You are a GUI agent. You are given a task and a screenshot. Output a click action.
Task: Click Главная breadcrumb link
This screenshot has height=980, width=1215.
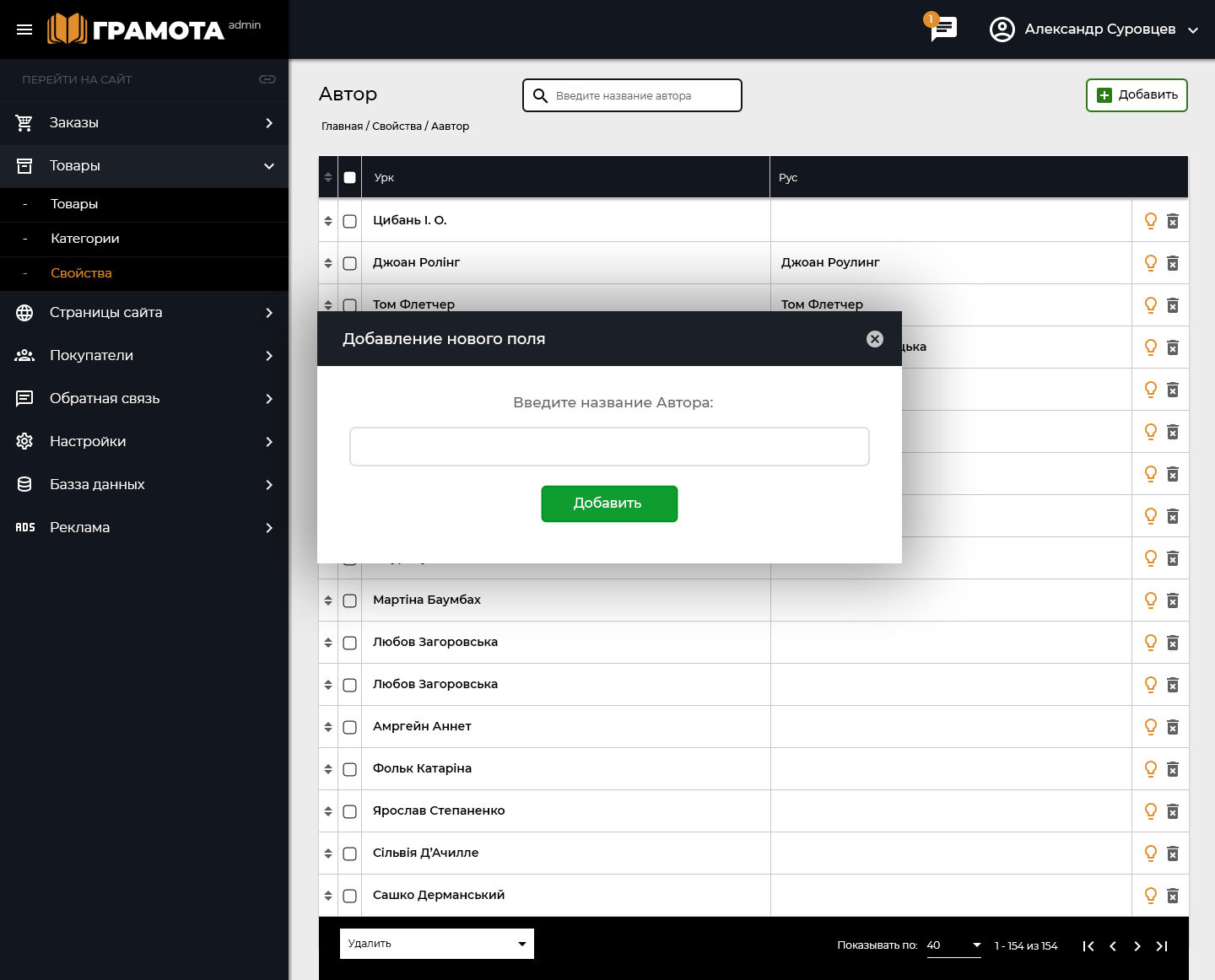pyautogui.click(x=342, y=127)
